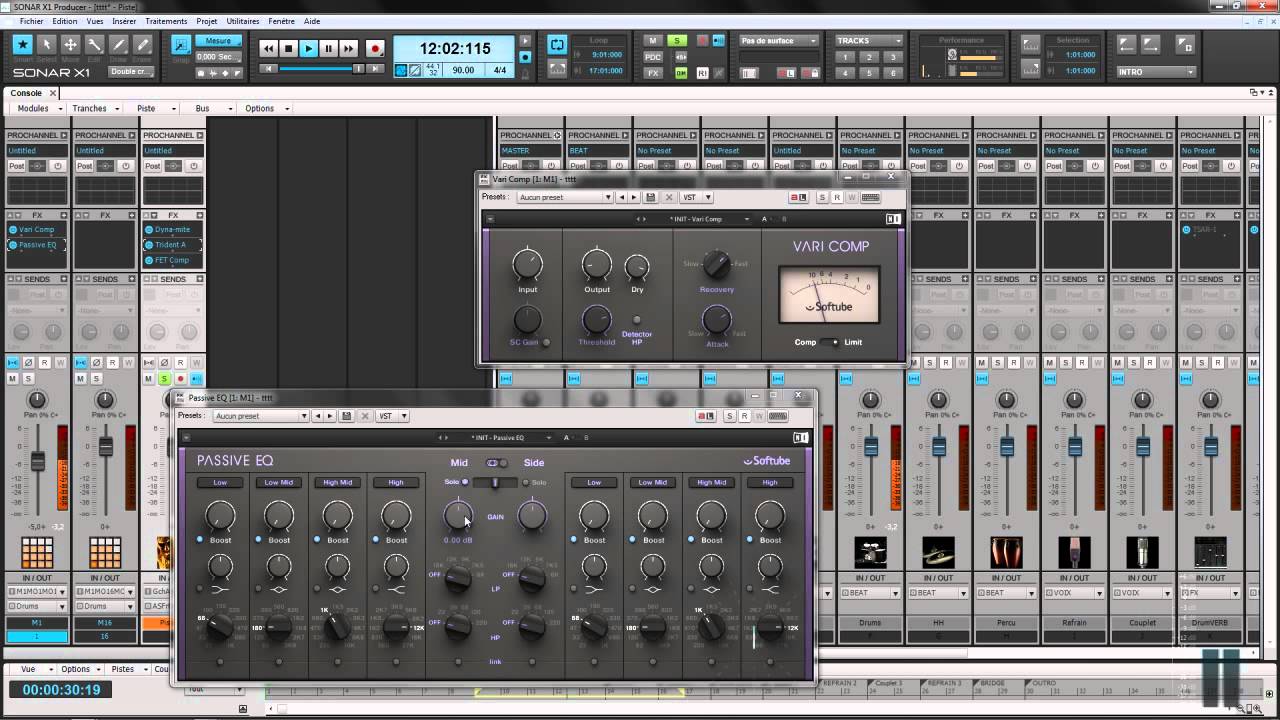Open the Fichier menu
Screen dimensions: 1280x720
pyautogui.click(x=31, y=21)
